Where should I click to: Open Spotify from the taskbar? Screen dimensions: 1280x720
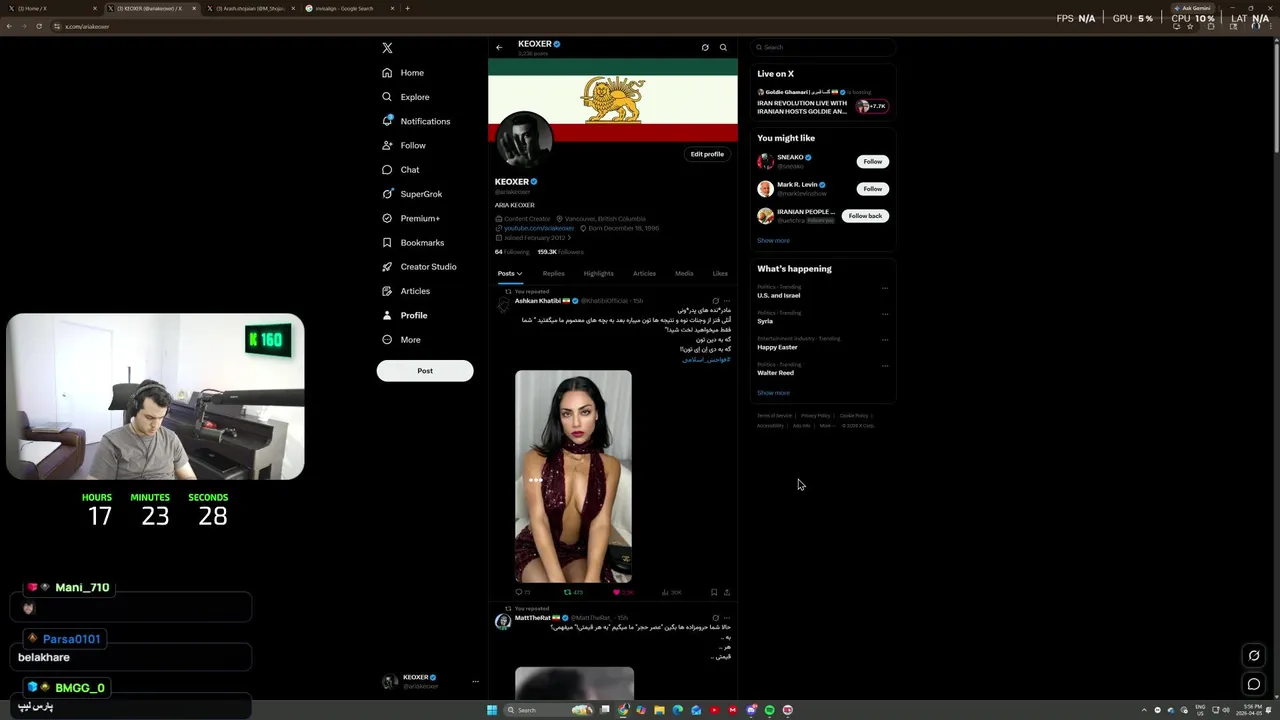(769, 710)
